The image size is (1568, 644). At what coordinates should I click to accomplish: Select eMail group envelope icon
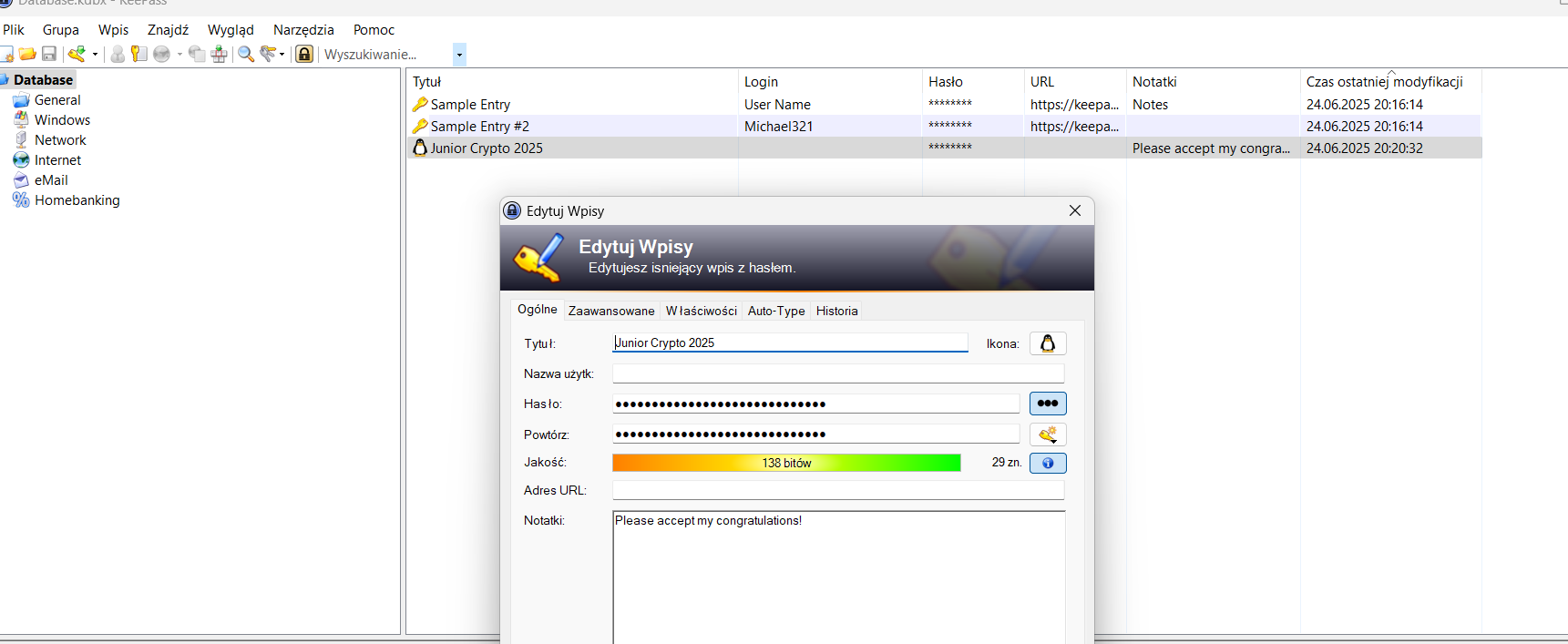tap(21, 180)
